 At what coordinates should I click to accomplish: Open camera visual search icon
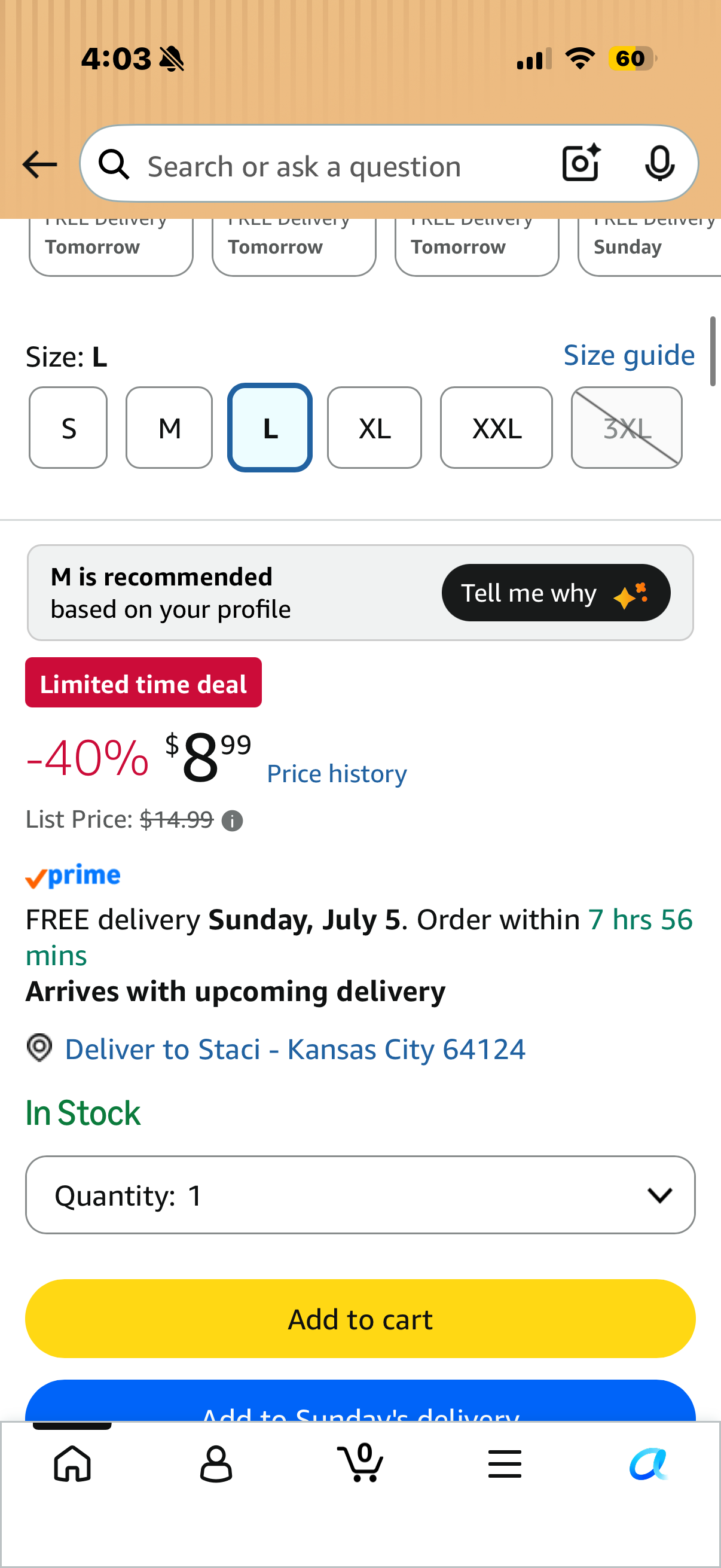click(x=581, y=163)
